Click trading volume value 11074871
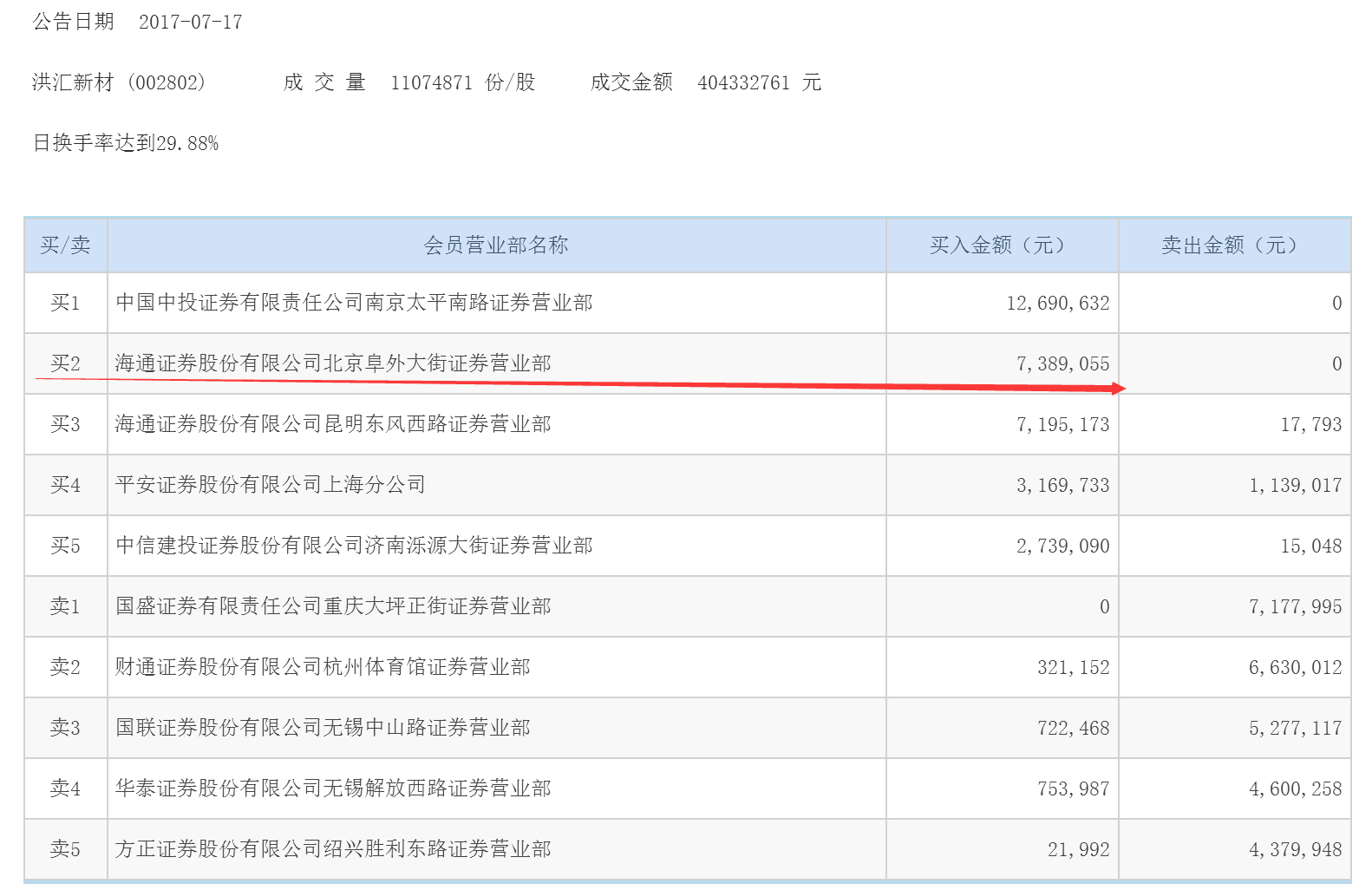1372x890 pixels. pos(432,82)
